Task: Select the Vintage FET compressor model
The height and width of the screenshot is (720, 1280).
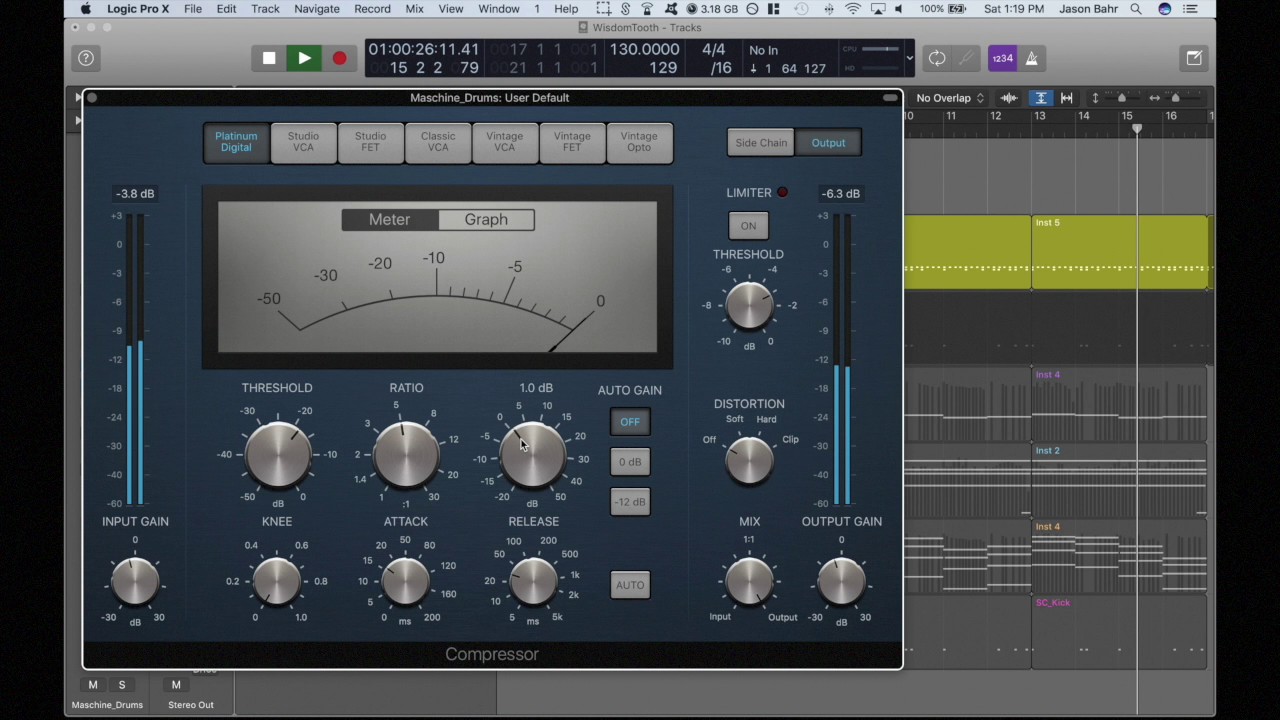Action: point(572,142)
